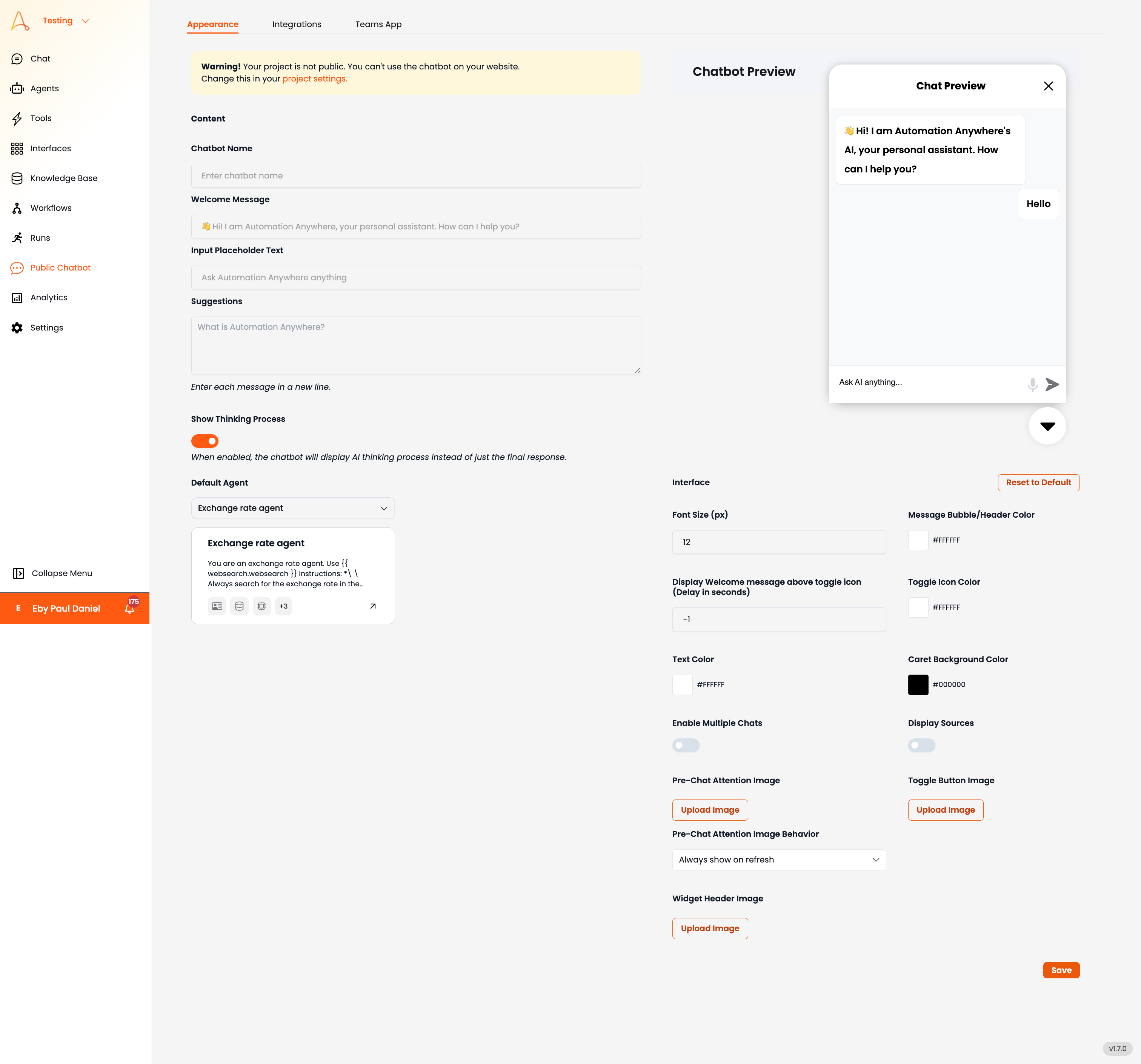Viewport: 1141px width, 1064px height.
Task: Open the Settings gear icon
Action: (17, 328)
